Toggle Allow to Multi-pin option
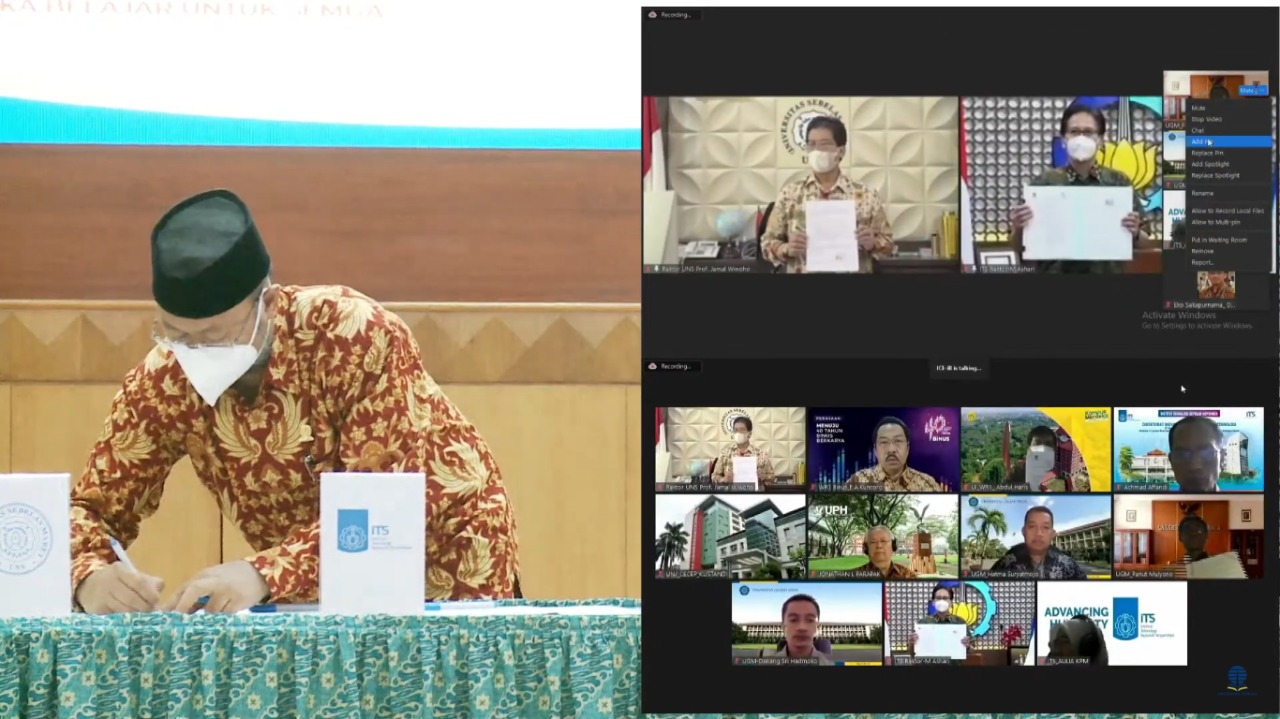This screenshot has width=1280, height=719. tap(1215, 222)
